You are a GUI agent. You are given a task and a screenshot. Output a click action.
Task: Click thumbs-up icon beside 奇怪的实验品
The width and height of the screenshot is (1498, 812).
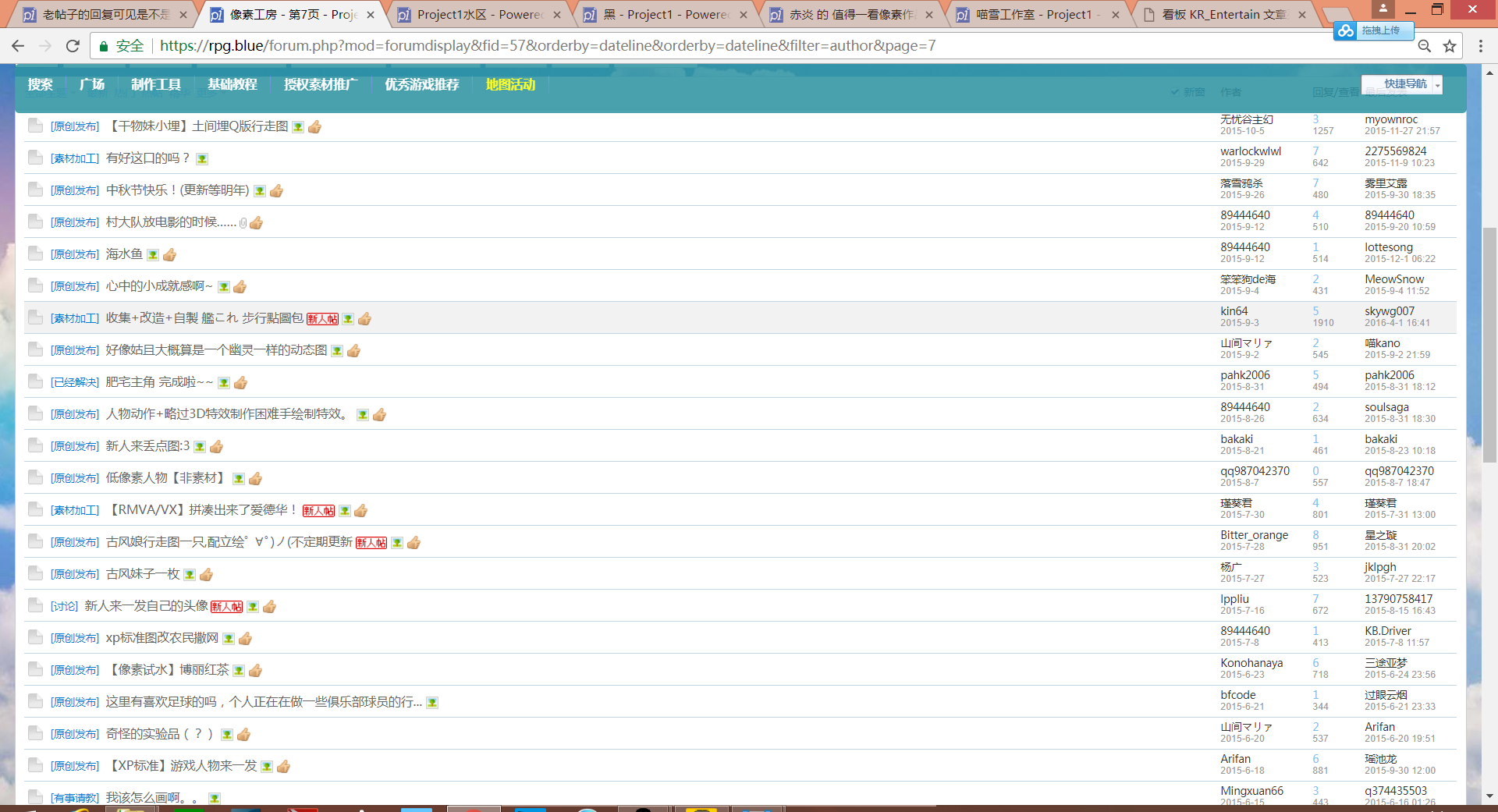click(x=243, y=735)
